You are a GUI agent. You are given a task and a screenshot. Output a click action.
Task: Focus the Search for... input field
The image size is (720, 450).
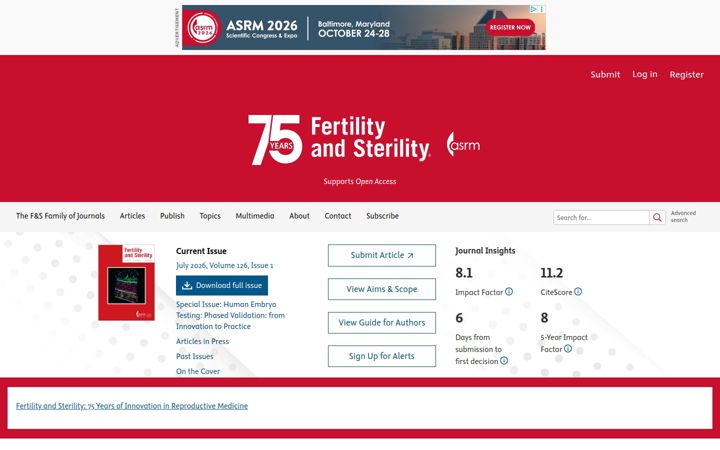(x=601, y=218)
